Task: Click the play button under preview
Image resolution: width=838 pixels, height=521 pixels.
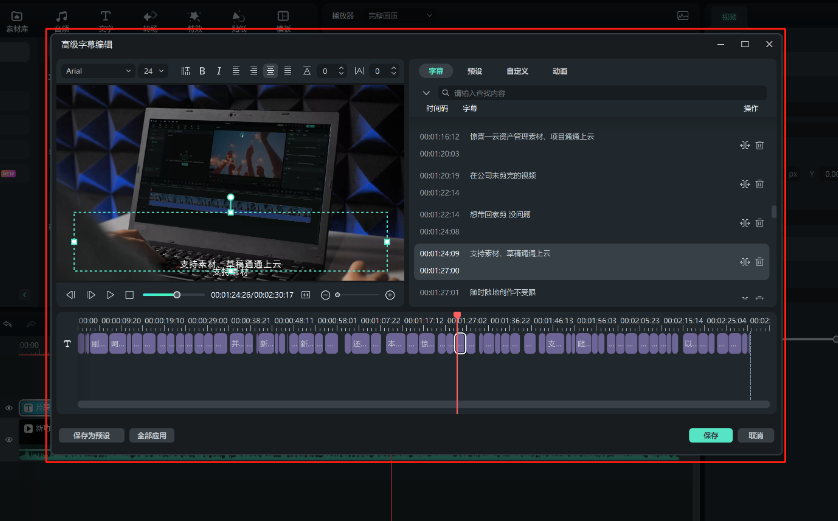Action: [110, 295]
